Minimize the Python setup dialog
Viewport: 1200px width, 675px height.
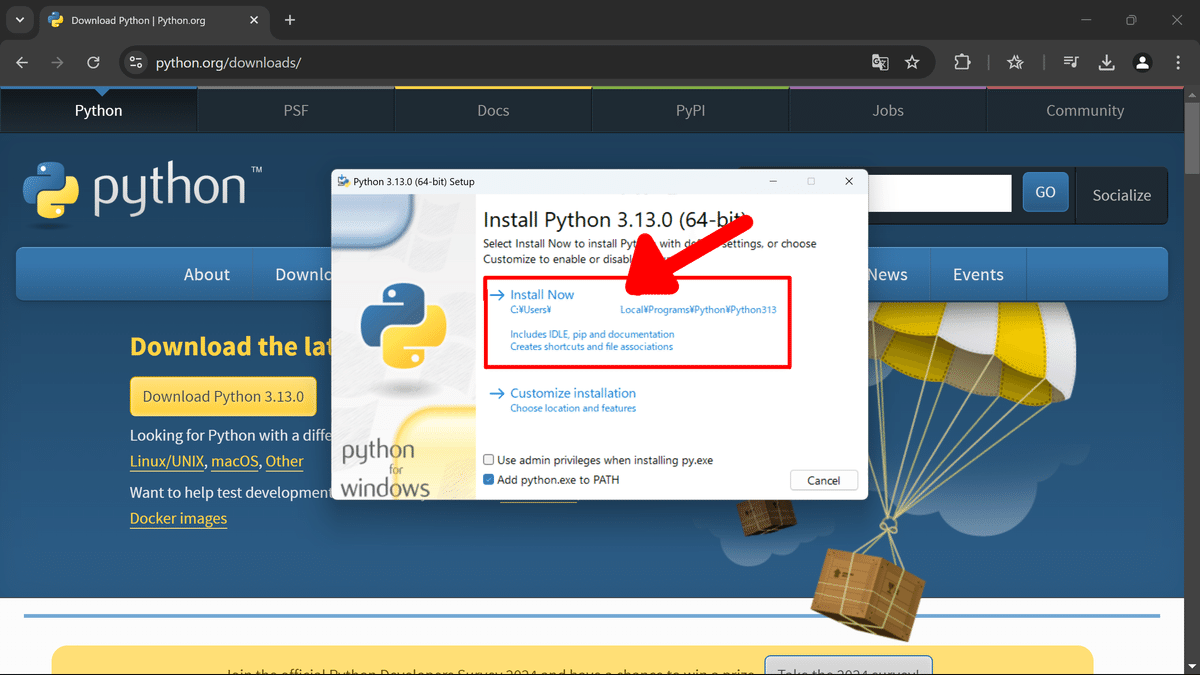(x=773, y=181)
